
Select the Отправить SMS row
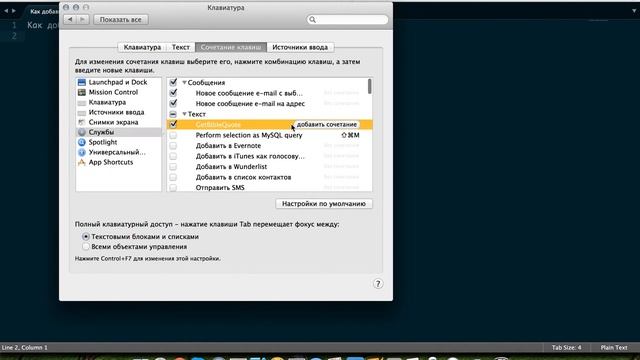(x=269, y=188)
